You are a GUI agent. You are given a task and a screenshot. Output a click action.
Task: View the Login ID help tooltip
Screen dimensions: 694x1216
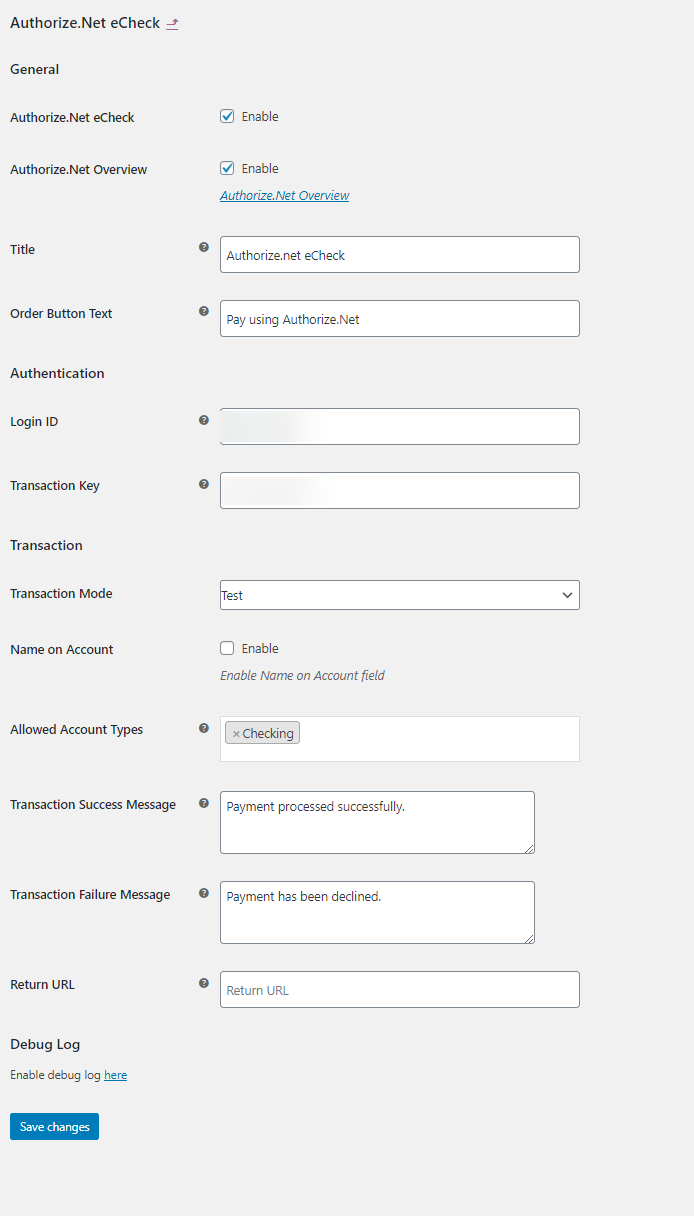tap(203, 420)
